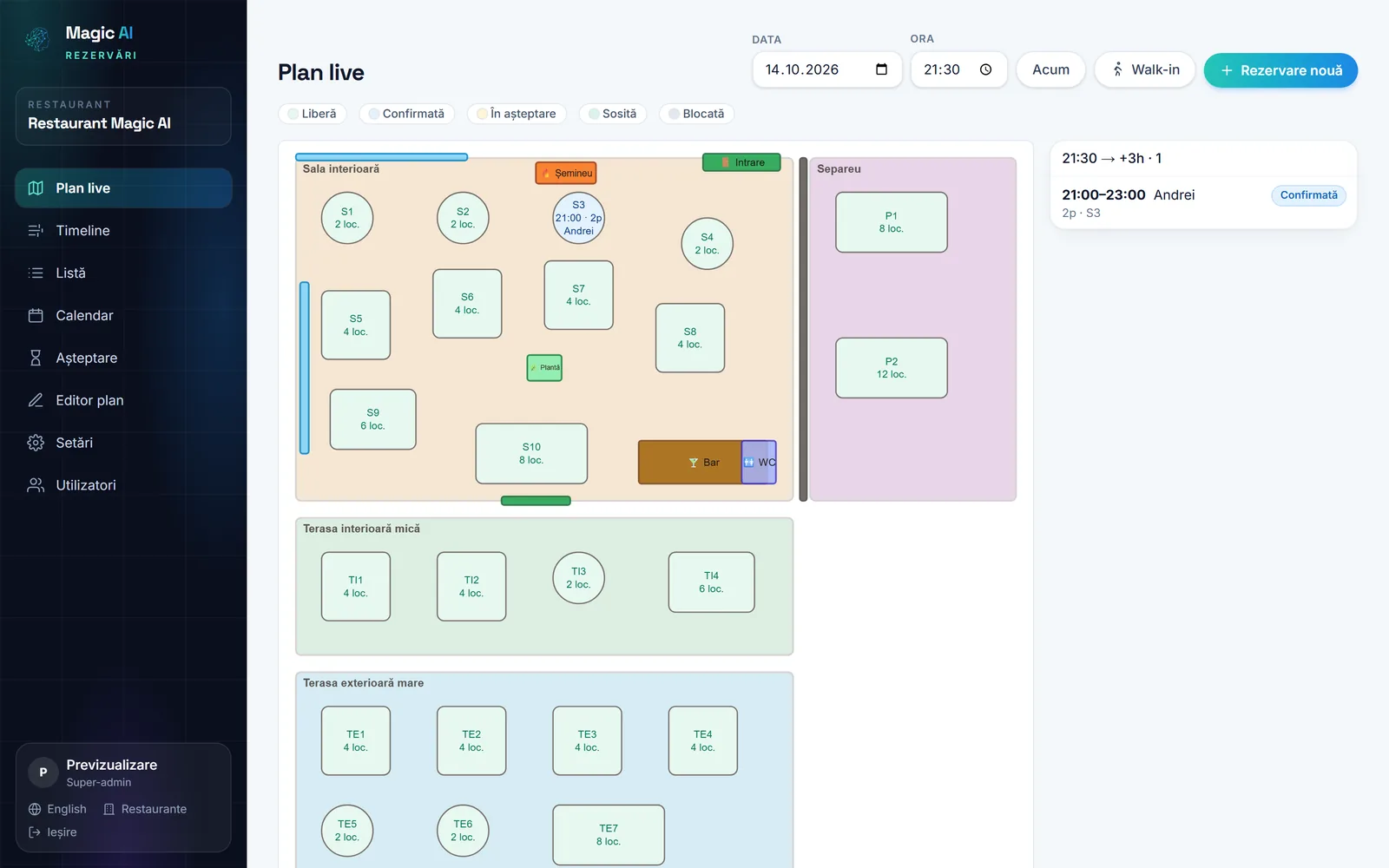The height and width of the screenshot is (868, 1389).
Task: Toggle the Blocată status filter
Action: point(697,114)
